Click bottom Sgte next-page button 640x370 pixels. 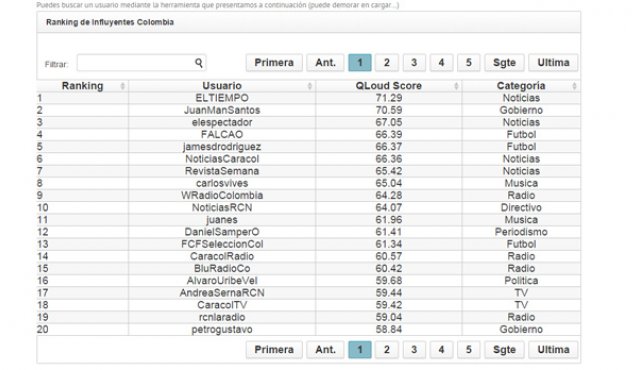[x=504, y=350]
